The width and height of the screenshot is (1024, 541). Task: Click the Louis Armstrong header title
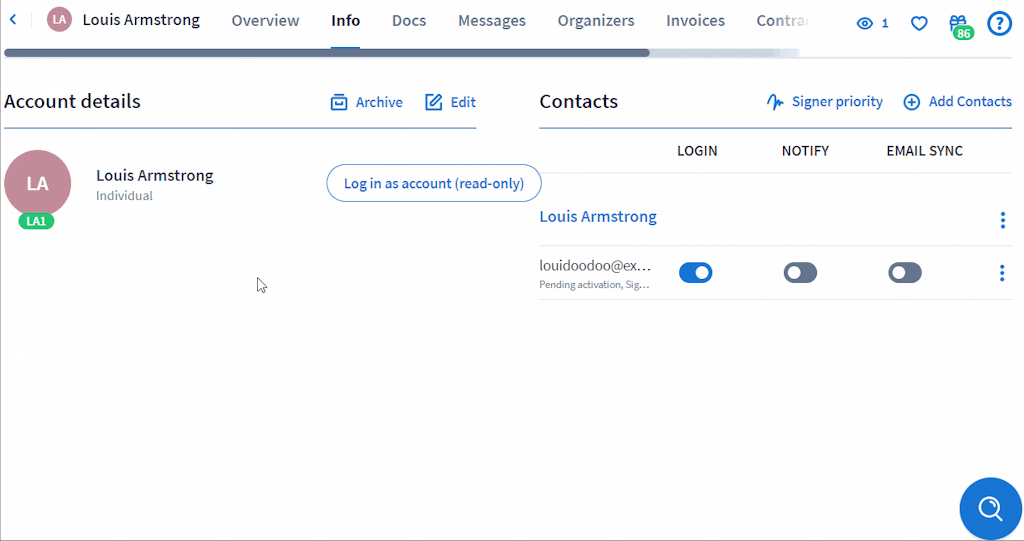[x=141, y=20]
